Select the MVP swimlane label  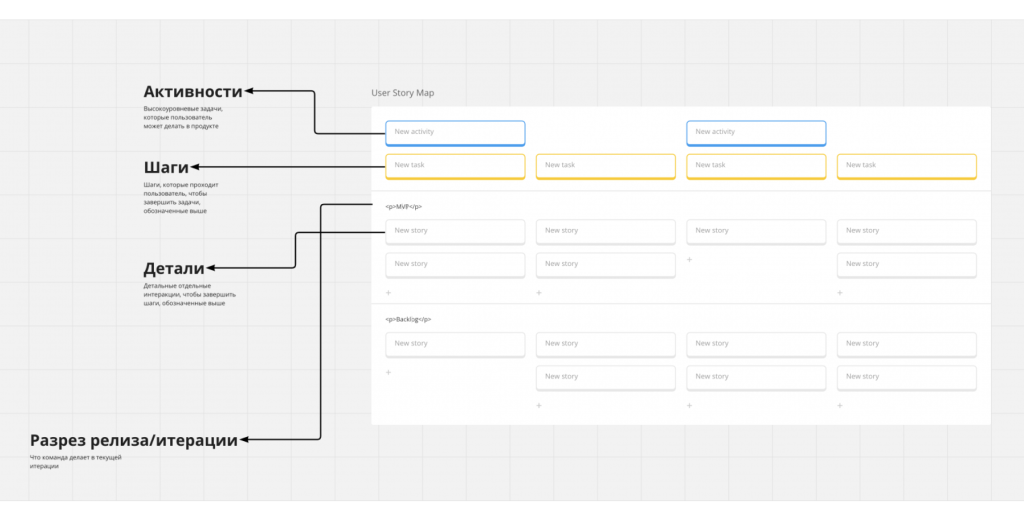pyautogui.click(x=404, y=207)
